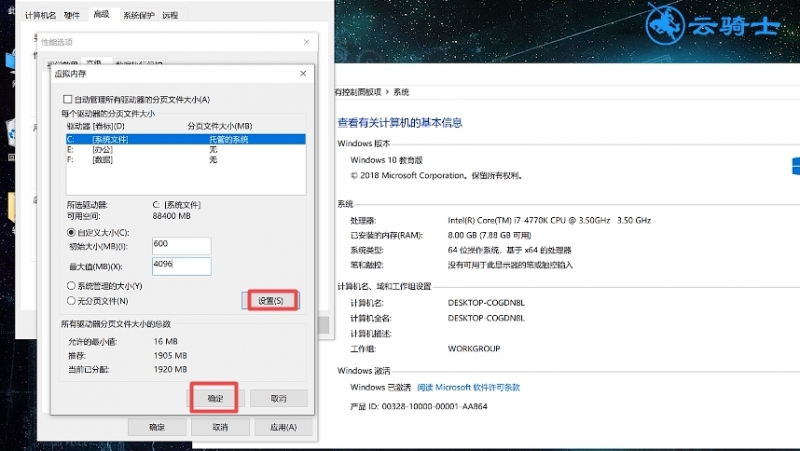Enable automatic paging file management checkbox
Screen dimensions: 800x451
[x=67, y=99]
